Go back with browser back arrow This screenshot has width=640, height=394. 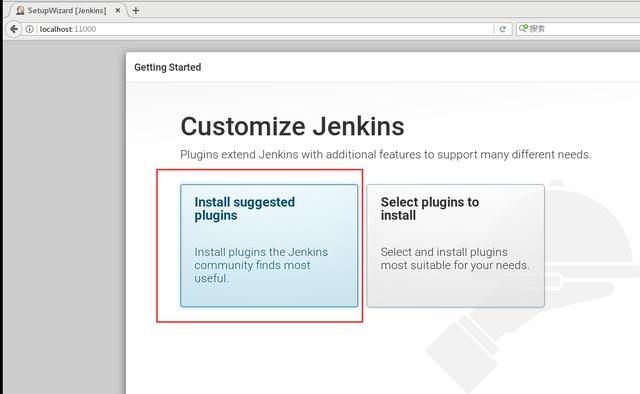[x=14, y=29]
